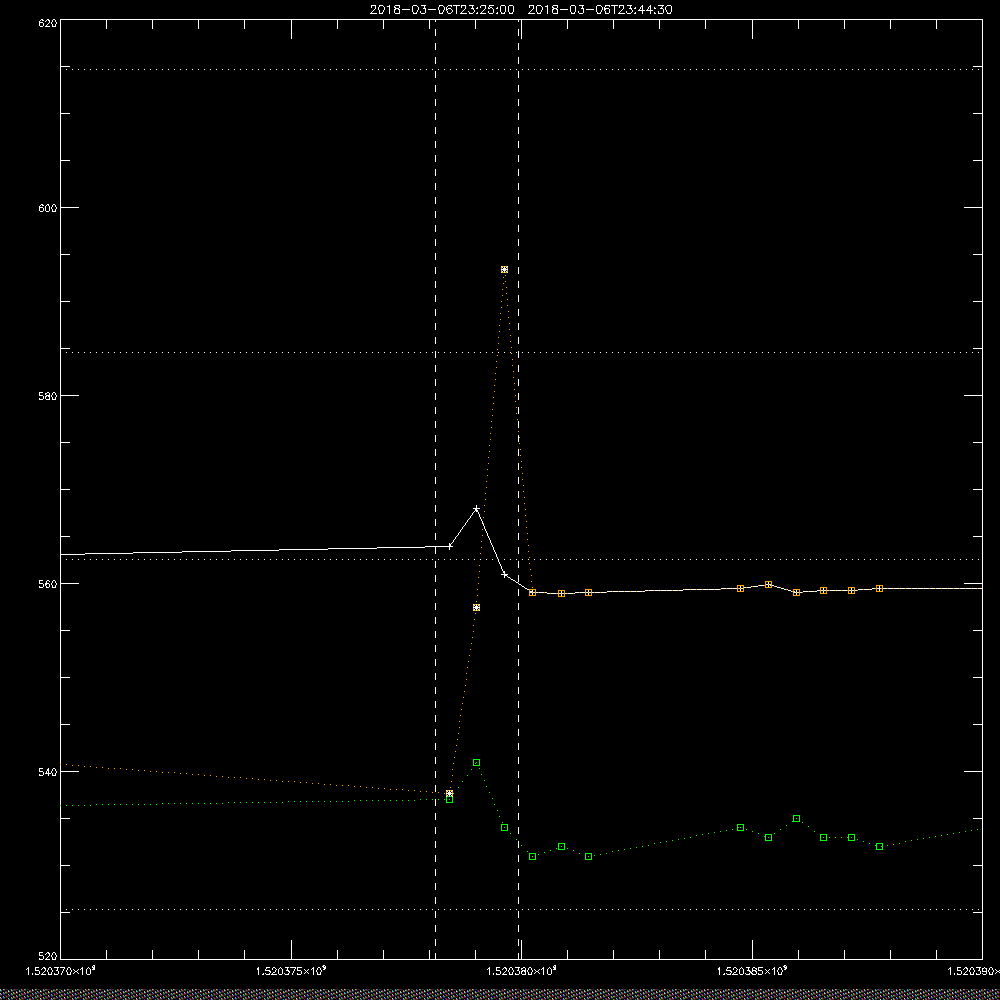Click the x-axis label 1.520370×10⁹
This screenshot has height=1000, width=1000.
tap(61, 971)
